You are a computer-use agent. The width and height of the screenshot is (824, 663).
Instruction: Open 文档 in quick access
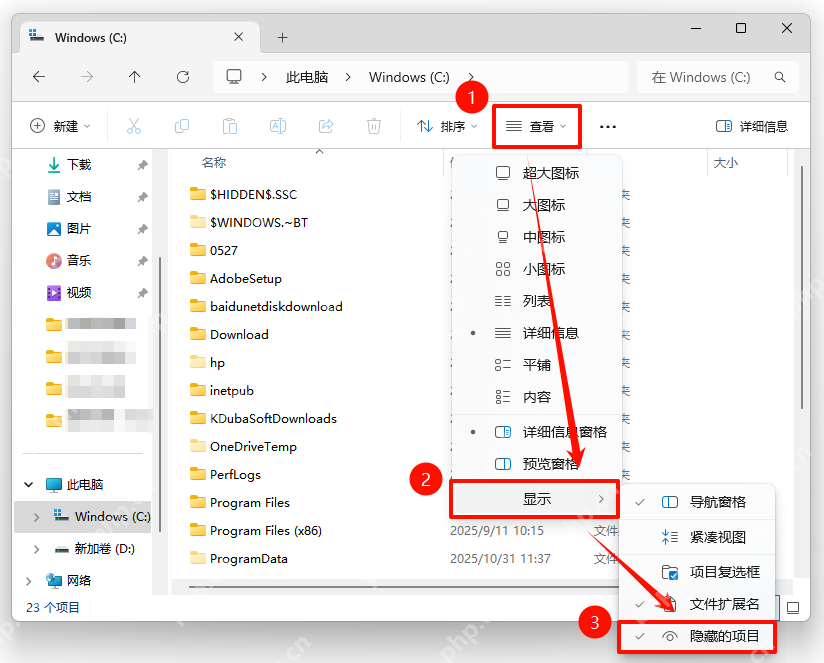click(79, 197)
